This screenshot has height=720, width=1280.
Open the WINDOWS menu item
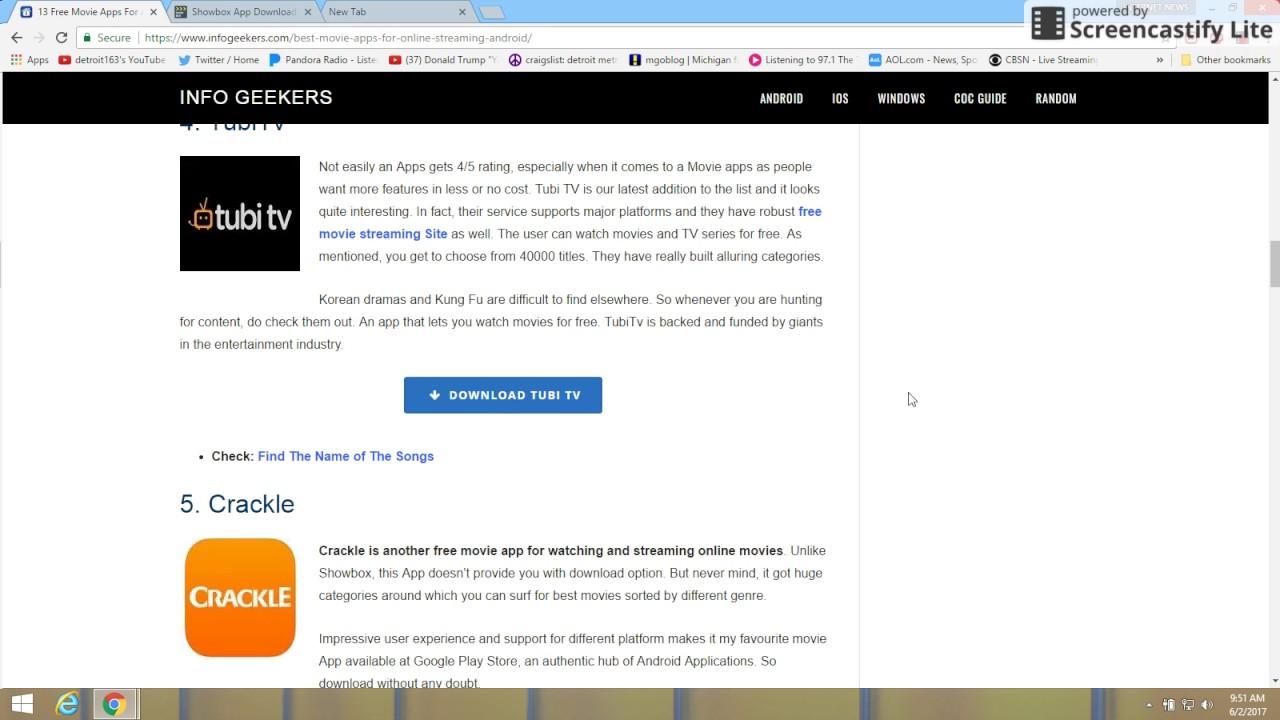(x=901, y=99)
